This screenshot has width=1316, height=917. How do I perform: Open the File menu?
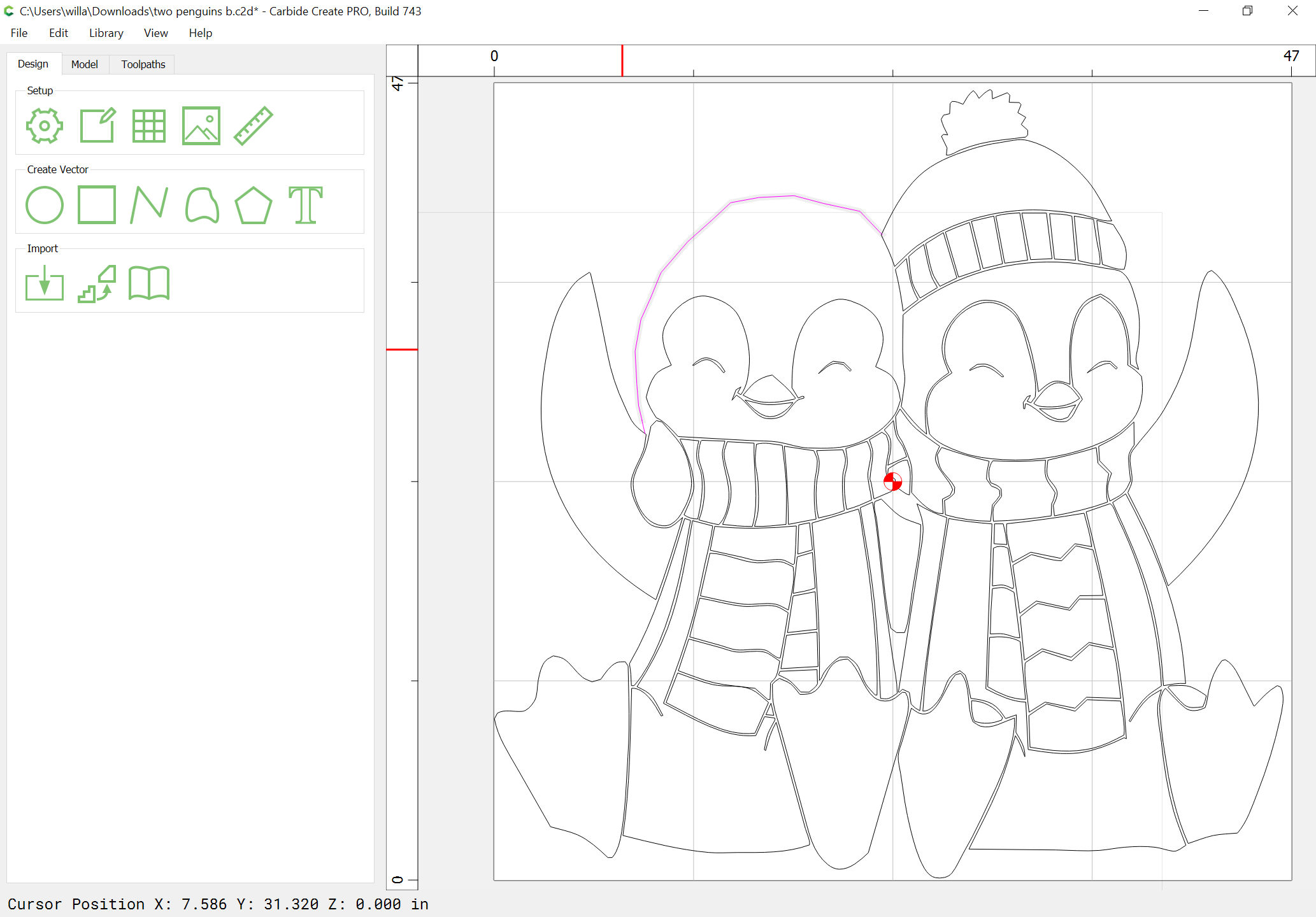pyautogui.click(x=19, y=33)
